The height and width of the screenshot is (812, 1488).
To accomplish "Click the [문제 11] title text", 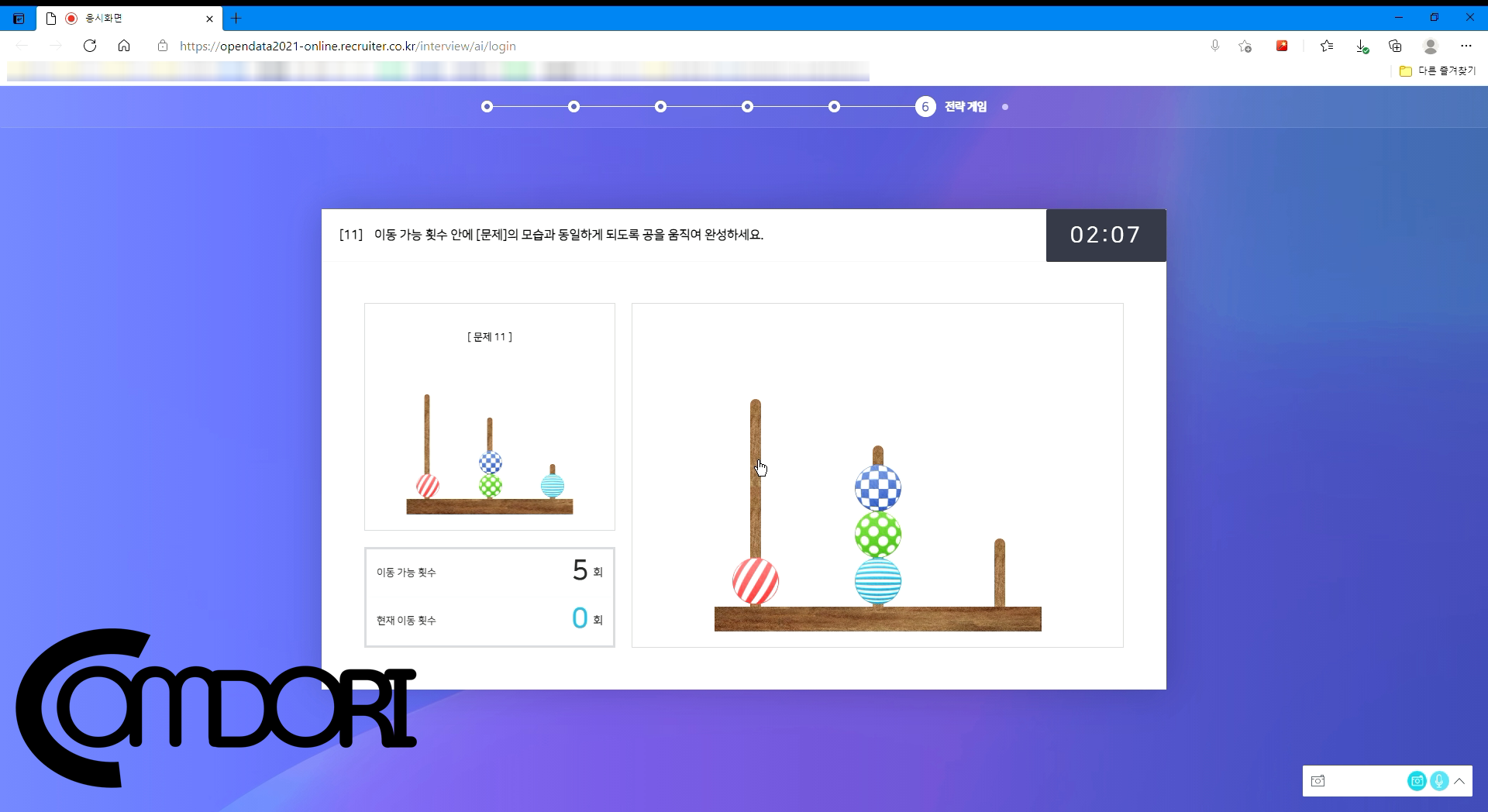I will 490,337.
